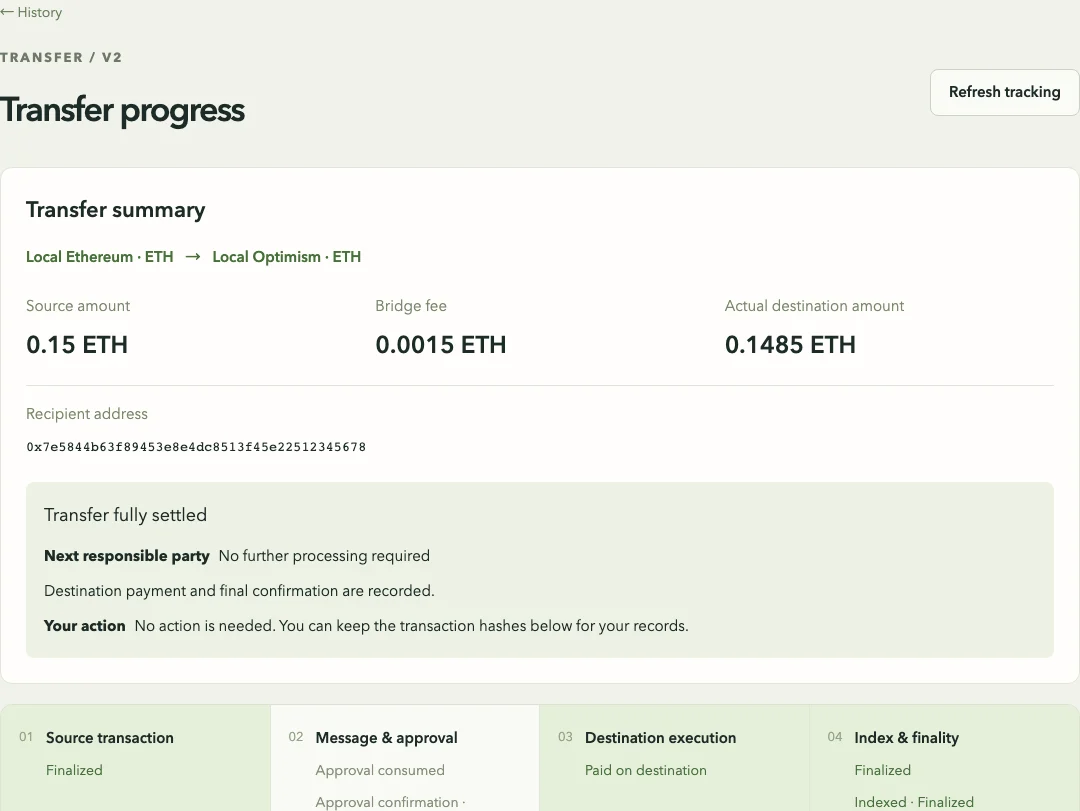Click the Your action label
The image size is (1080, 811).
tap(85, 626)
